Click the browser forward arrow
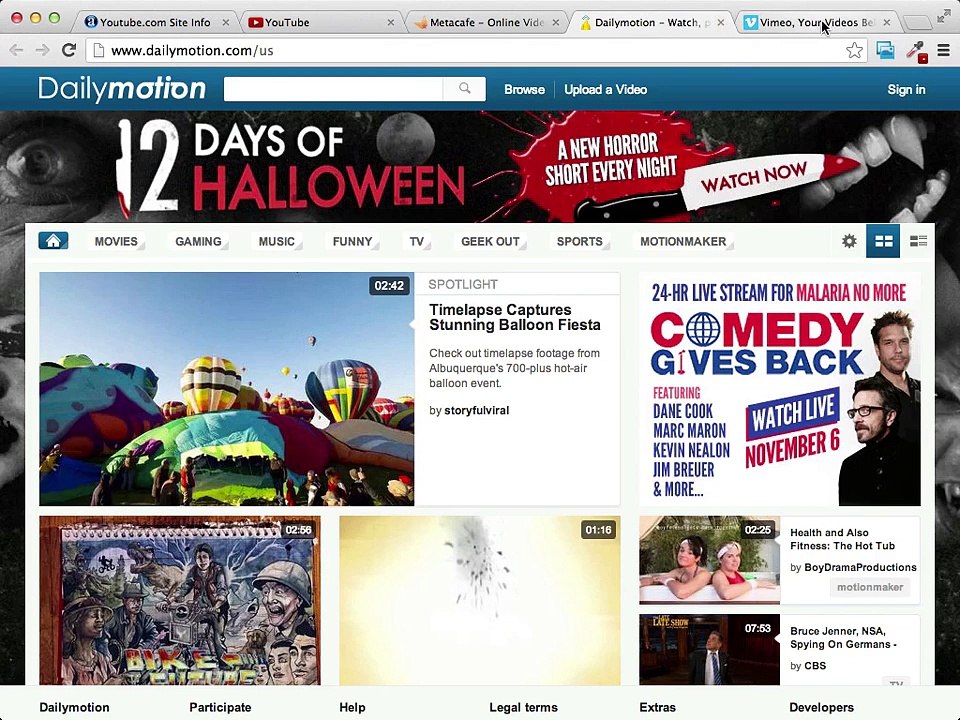Viewport: 960px width, 720px height. 42,50
